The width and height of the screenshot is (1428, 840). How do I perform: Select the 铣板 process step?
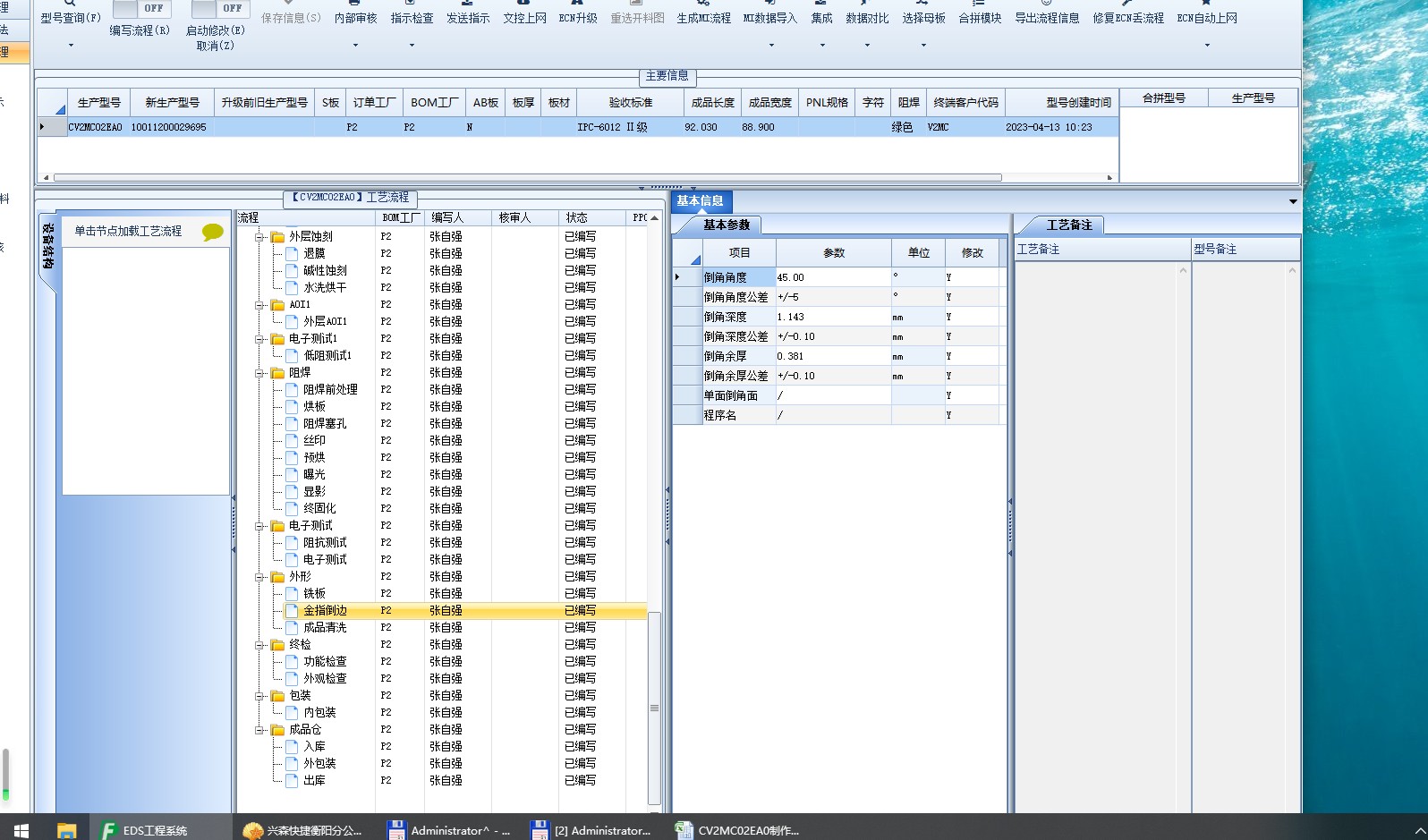[x=314, y=593]
